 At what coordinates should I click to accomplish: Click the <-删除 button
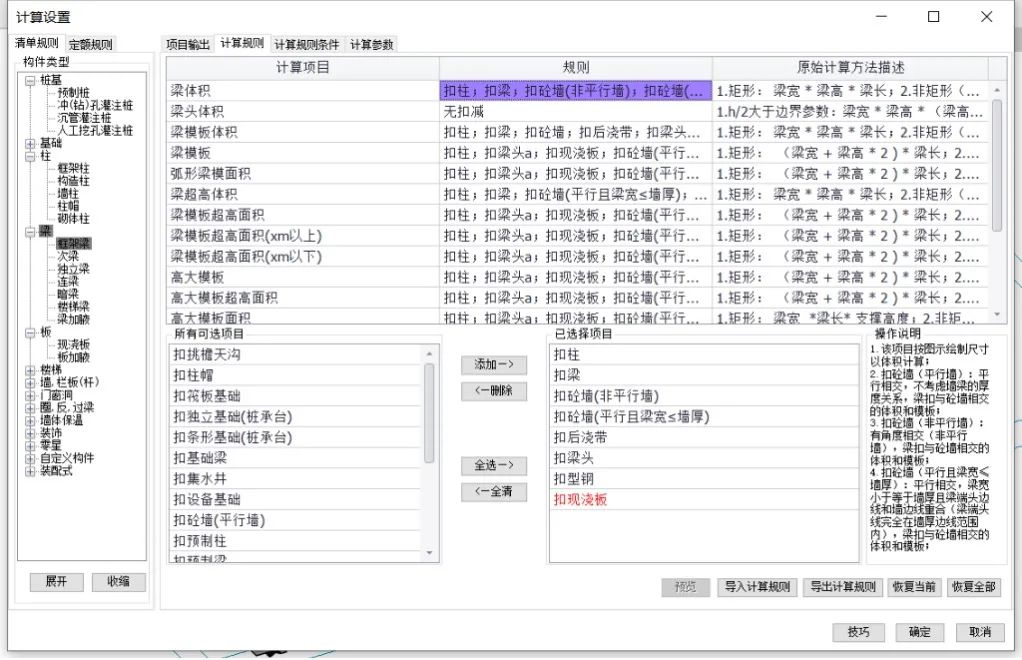pyautogui.click(x=493, y=391)
